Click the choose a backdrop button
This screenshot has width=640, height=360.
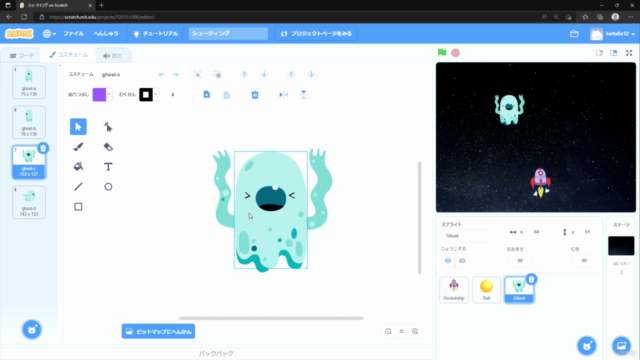[621, 346]
